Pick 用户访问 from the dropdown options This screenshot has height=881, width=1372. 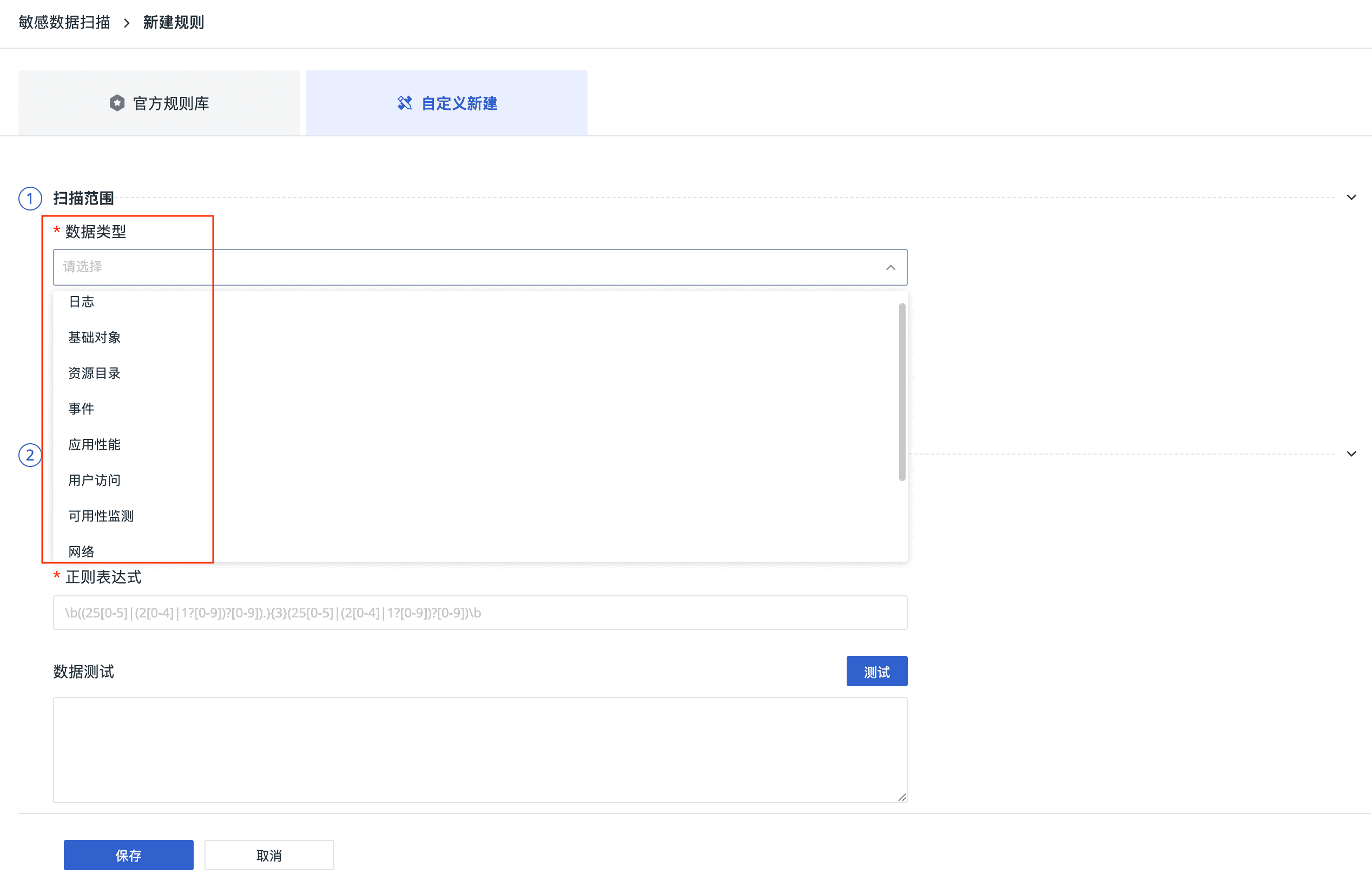(480, 480)
